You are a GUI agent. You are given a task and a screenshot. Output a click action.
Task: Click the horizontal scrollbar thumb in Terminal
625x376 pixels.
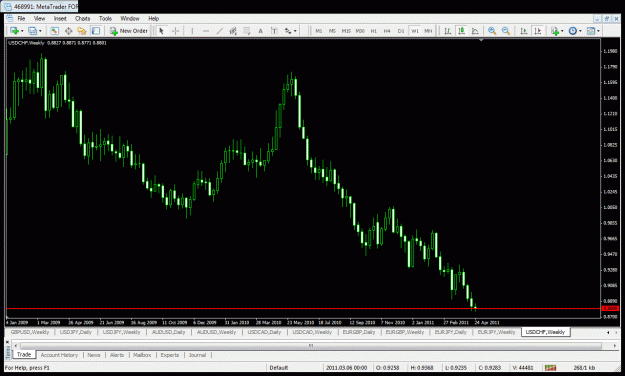(311, 345)
